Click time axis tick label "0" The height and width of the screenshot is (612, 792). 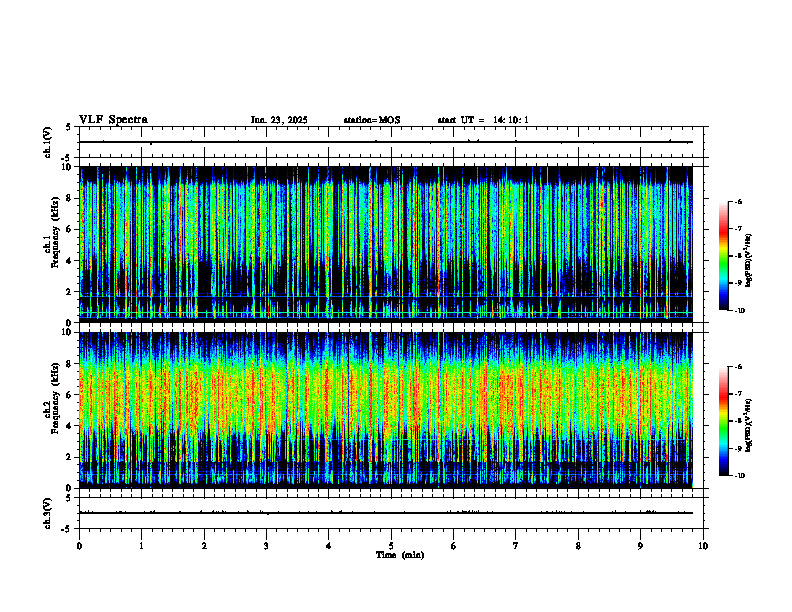(x=79, y=546)
